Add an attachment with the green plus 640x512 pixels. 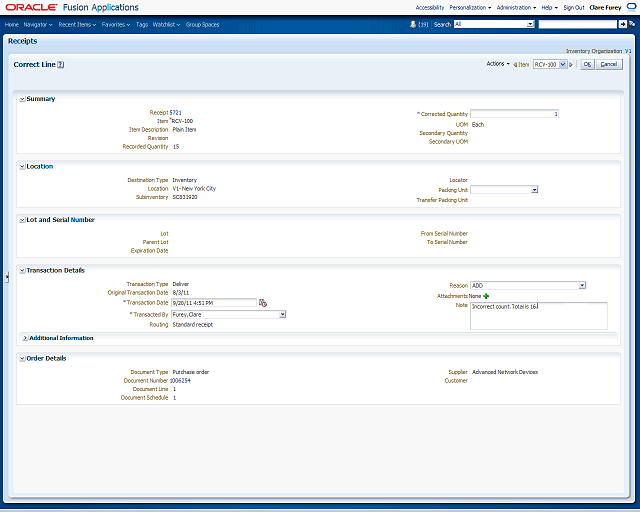[487, 296]
